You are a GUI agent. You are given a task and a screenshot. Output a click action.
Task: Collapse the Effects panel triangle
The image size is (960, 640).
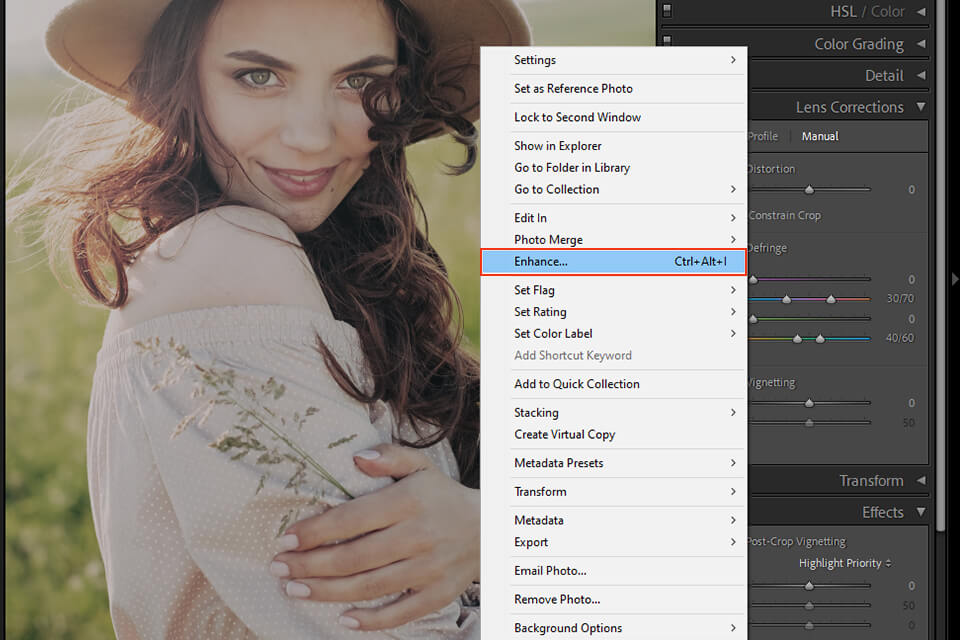point(920,512)
